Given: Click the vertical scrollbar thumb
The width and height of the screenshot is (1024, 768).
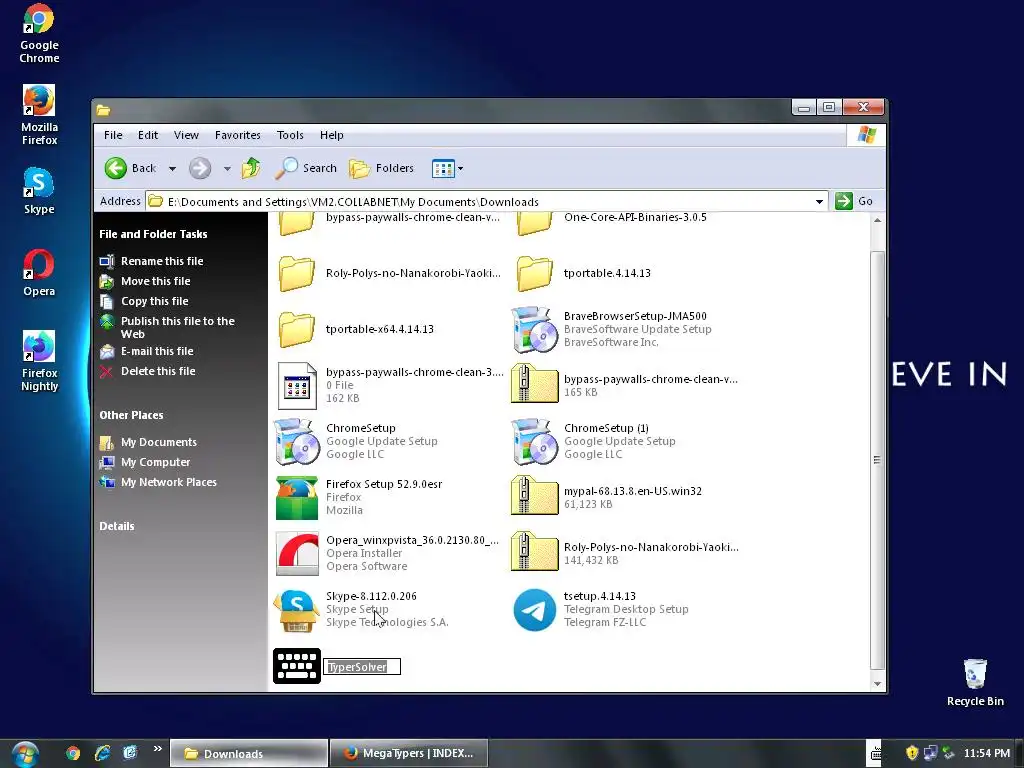Looking at the screenshot, I should [878, 460].
